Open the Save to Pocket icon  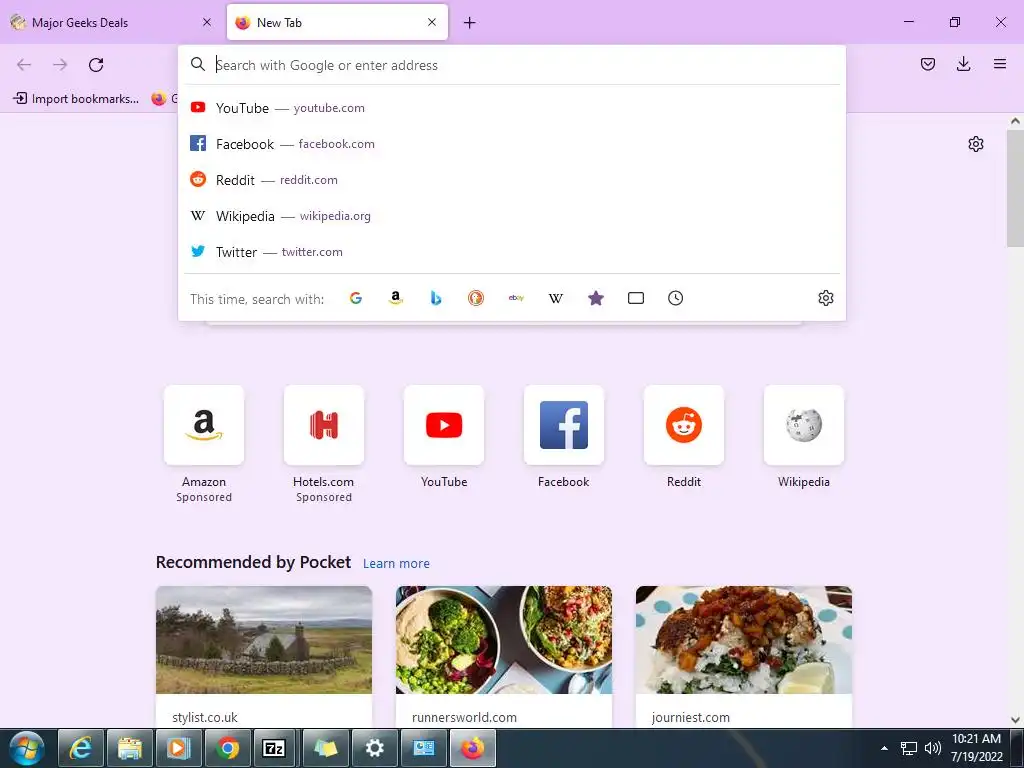[x=928, y=64]
